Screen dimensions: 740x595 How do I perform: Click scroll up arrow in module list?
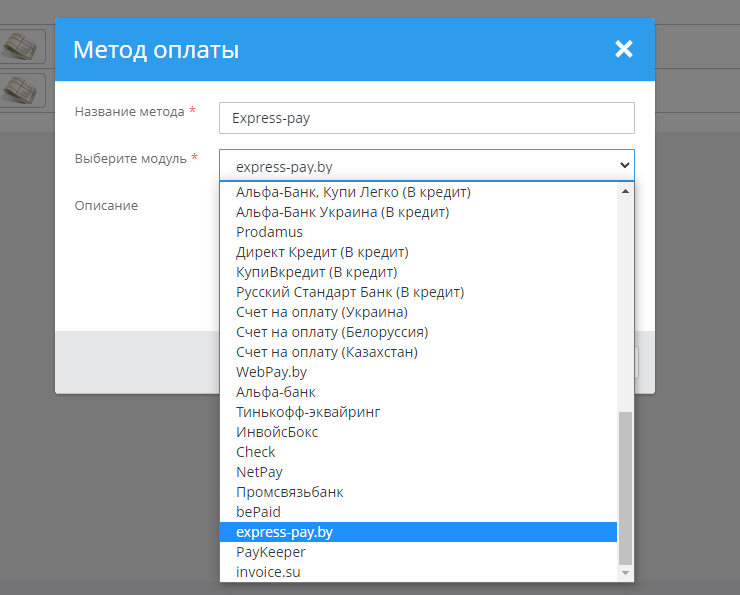pos(626,191)
